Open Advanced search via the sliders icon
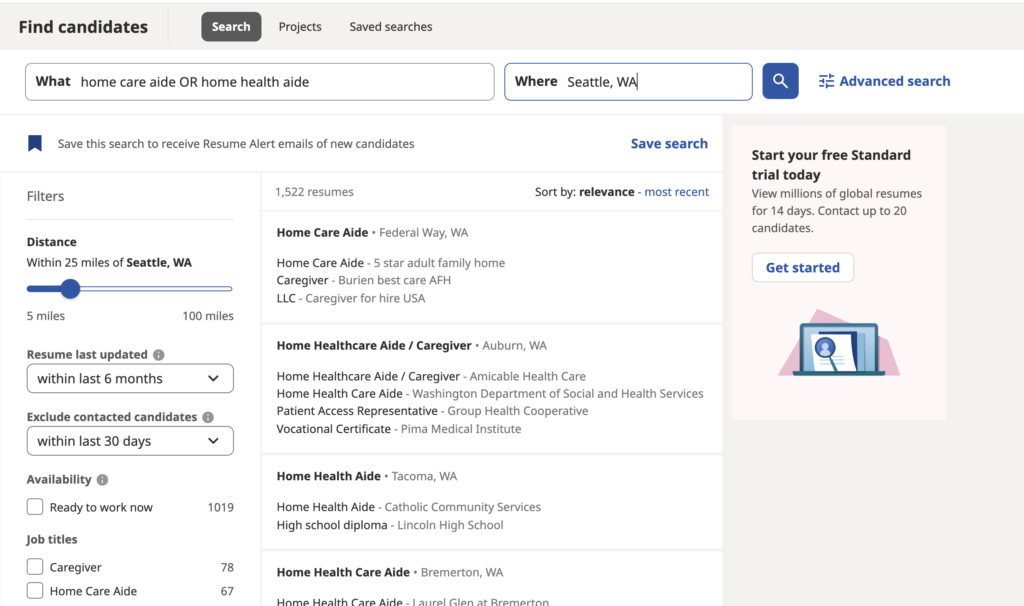The width and height of the screenshot is (1024, 606). click(x=826, y=81)
